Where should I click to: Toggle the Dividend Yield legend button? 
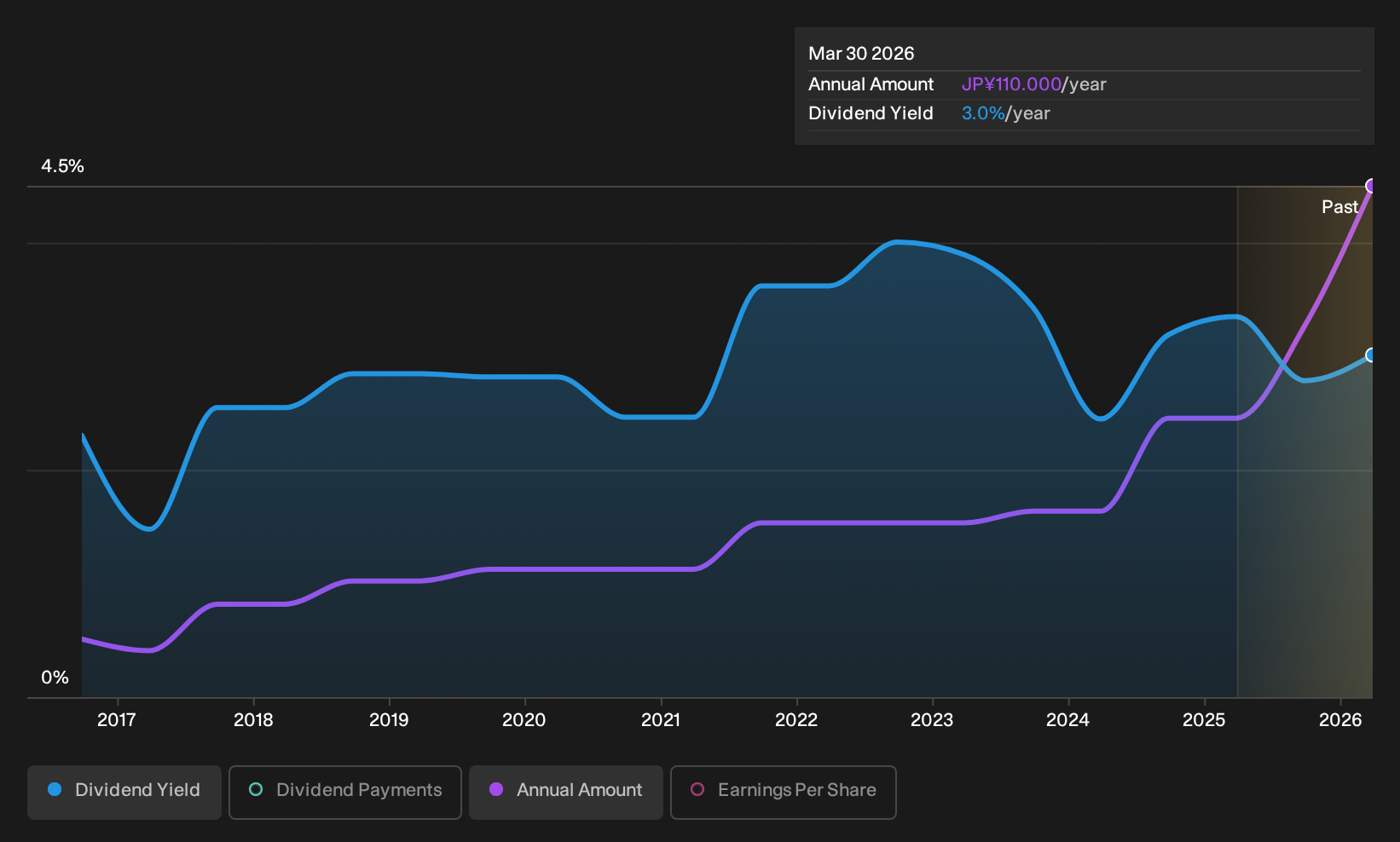[x=124, y=792]
